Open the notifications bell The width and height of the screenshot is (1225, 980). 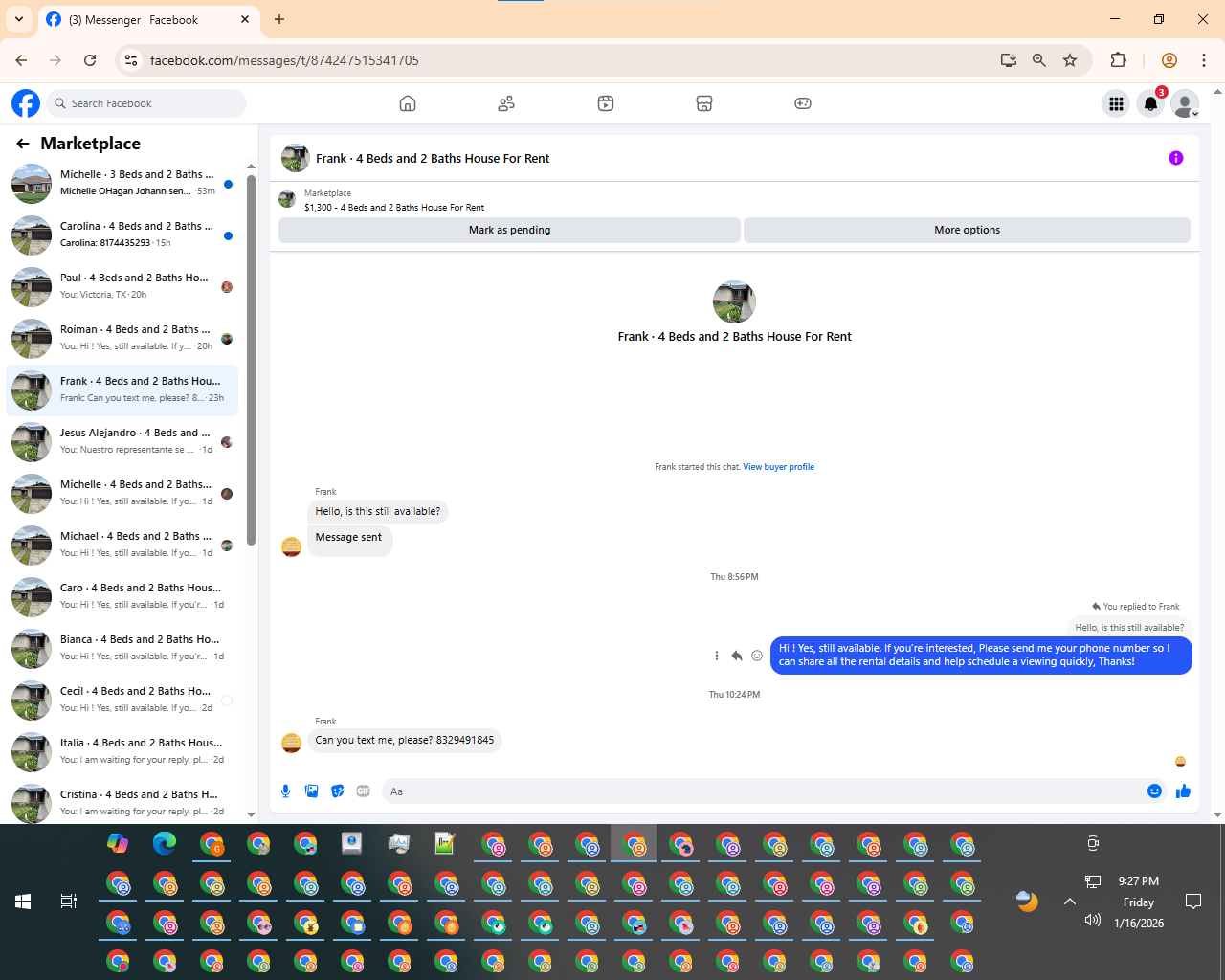(x=1150, y=103)
